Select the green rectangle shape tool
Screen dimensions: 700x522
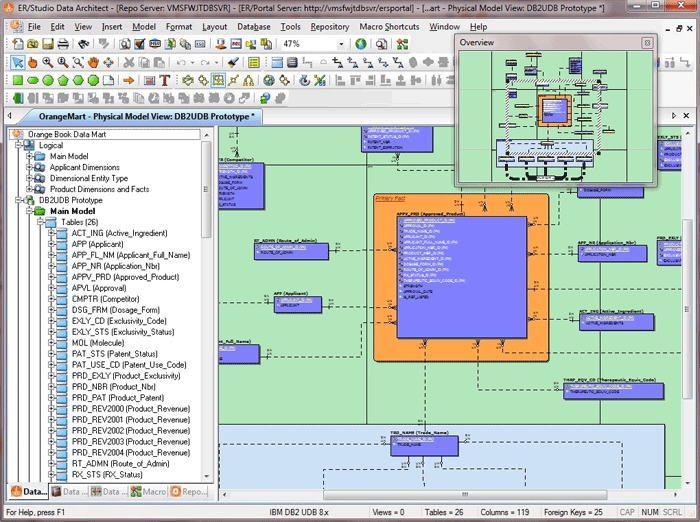click(x=18, y=80)
